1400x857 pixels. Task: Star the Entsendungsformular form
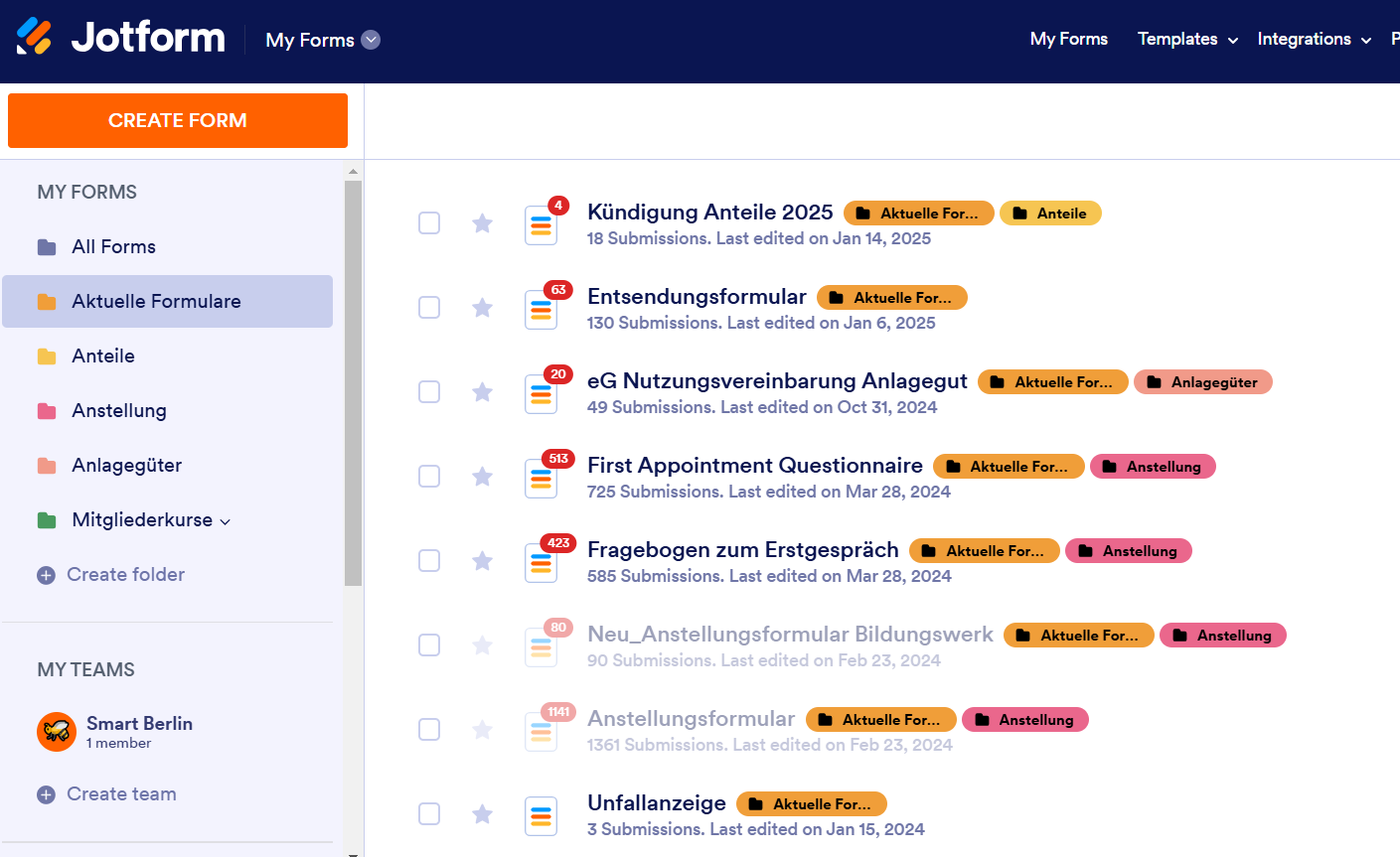[482, 307]
